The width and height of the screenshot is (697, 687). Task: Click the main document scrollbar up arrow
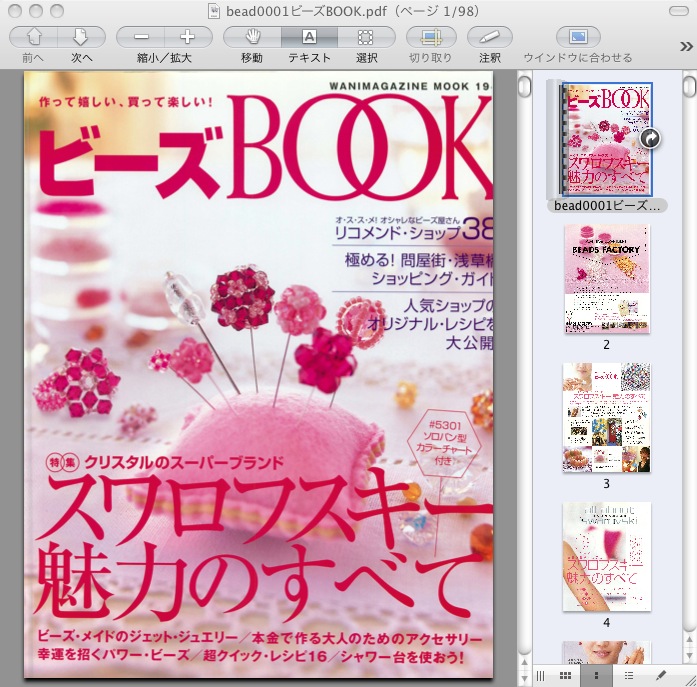pos(525,664)
